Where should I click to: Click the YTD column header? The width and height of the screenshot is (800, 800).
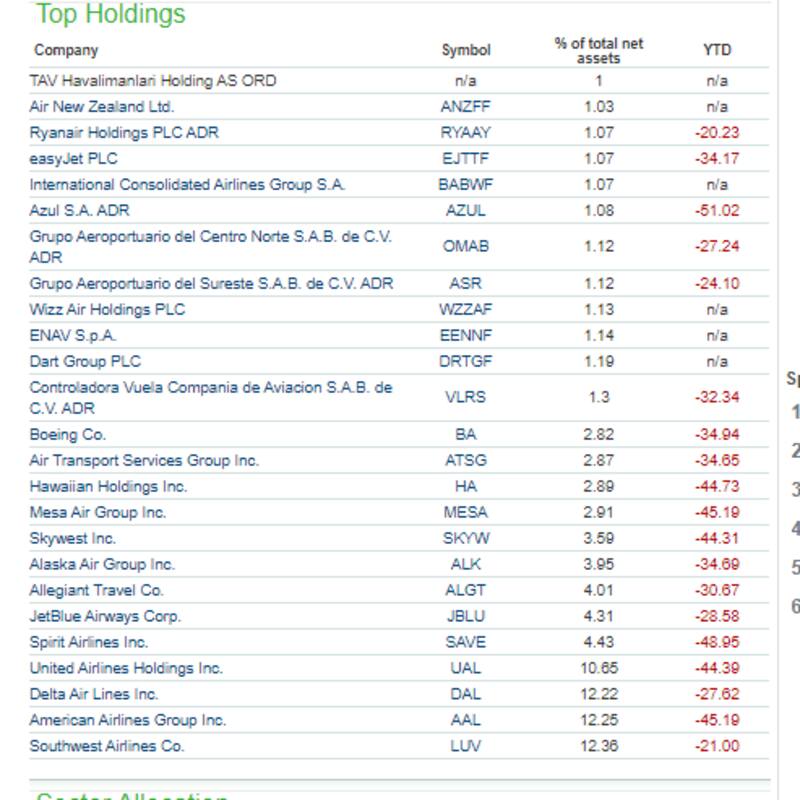(717, 50)
